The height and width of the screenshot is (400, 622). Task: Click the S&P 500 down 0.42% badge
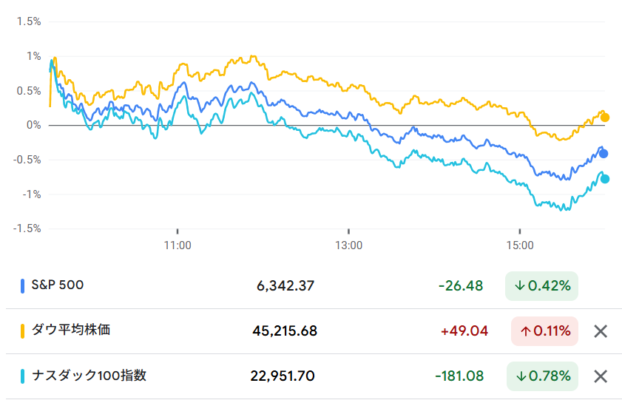point(542,286)
